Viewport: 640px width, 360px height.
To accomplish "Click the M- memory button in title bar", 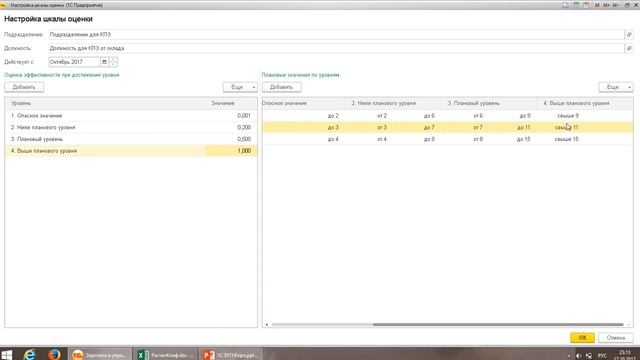I will tap(616, 5).
